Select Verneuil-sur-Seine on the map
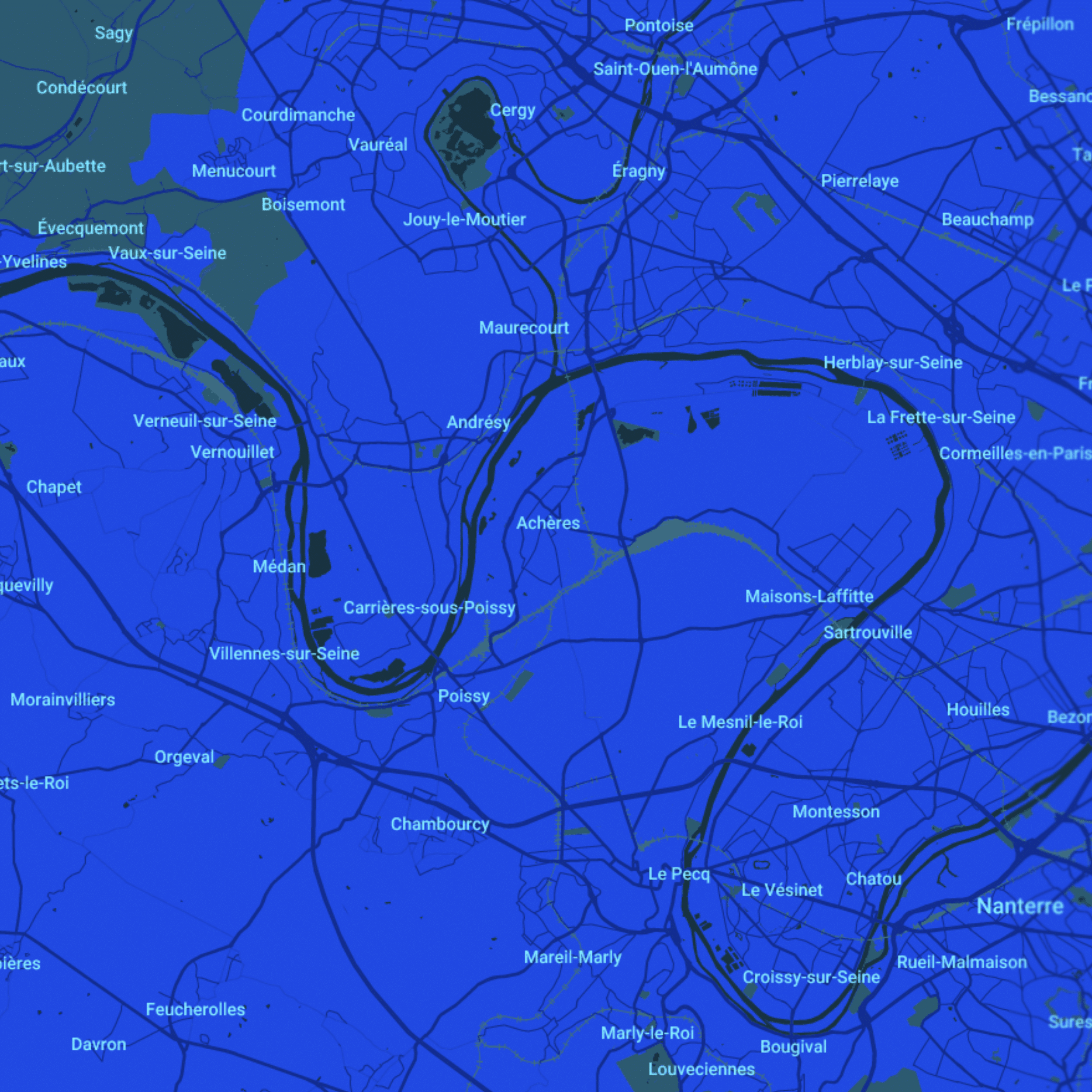This screenshot has height=1092, width=1092. coord(204,421)
